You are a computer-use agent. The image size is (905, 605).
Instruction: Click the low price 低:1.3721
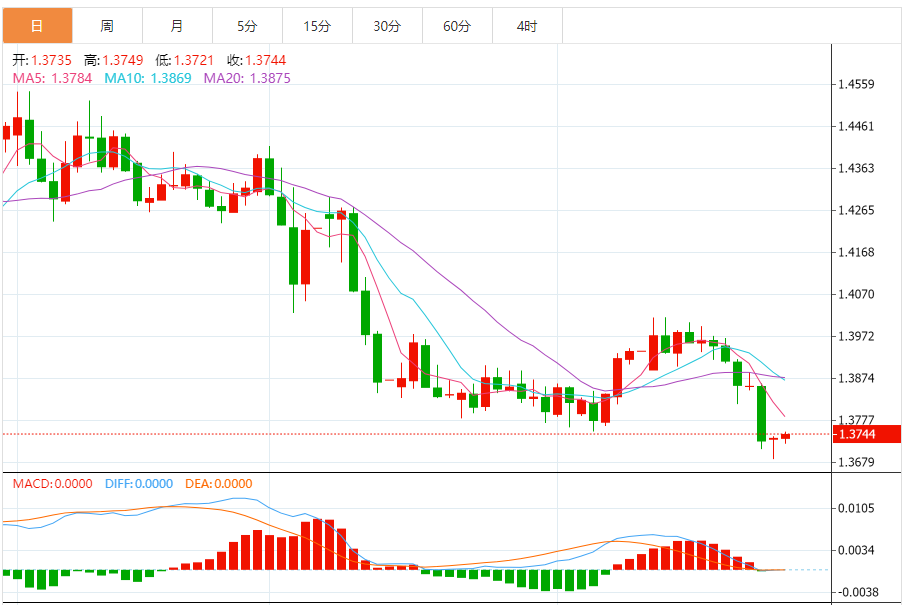pos(185,61)
